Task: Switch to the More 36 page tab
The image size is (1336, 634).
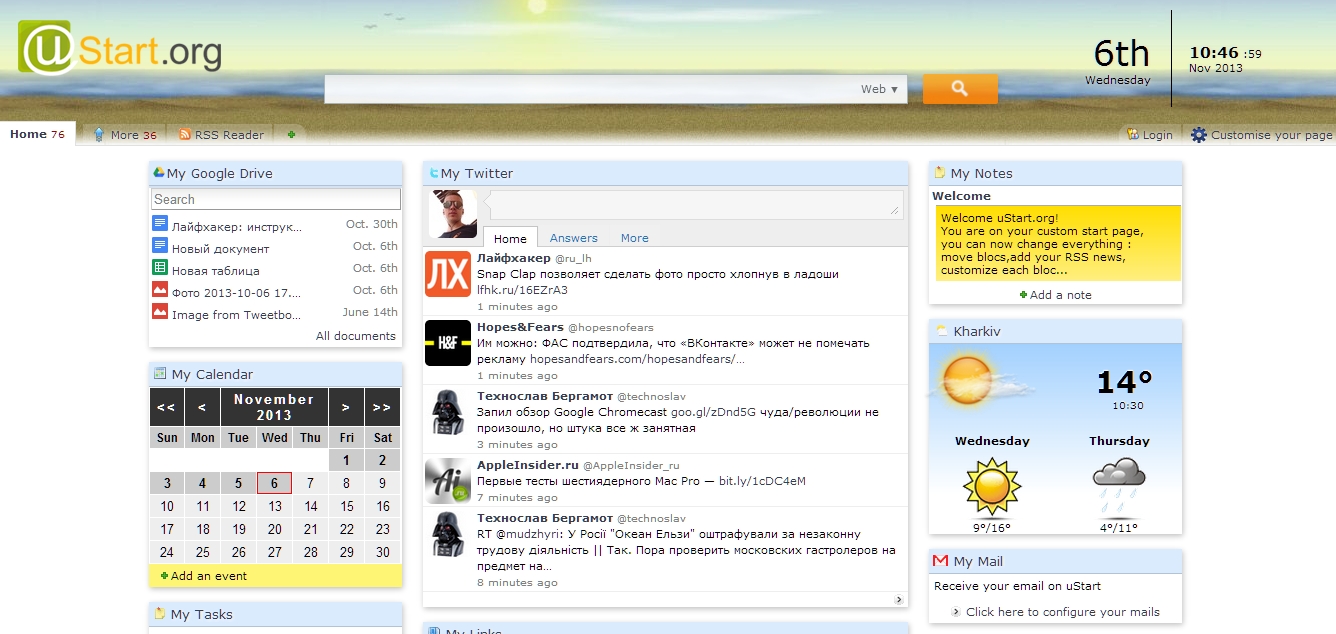Action: pos(125,135)
